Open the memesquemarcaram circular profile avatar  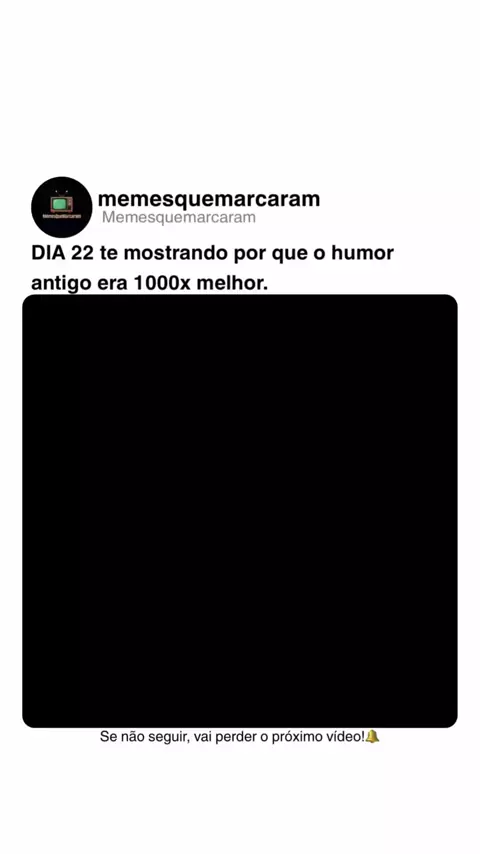coord(62,207)
